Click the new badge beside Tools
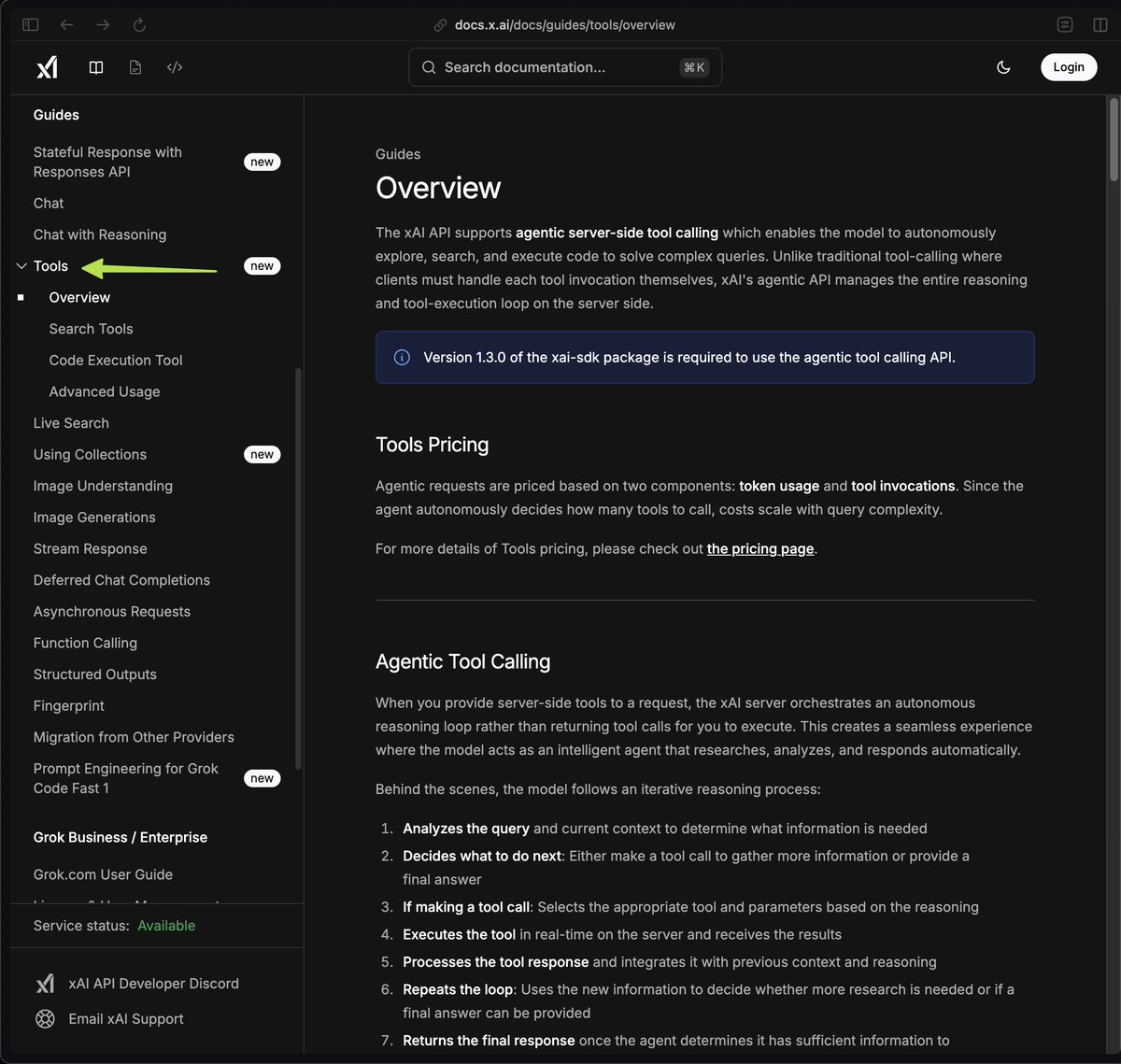 point(263,266)
